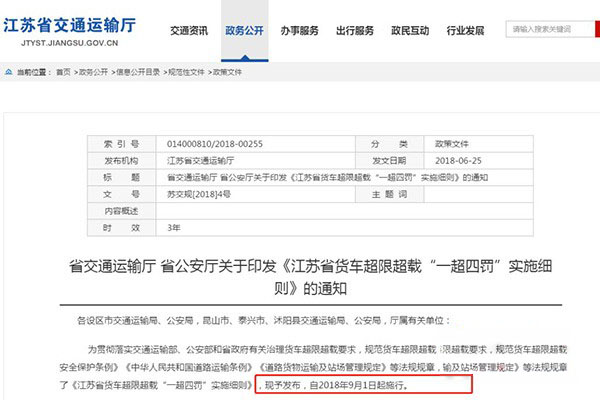This screenshot has width=600, height=400.
Task: Click the 政策文件 breadcrumb link
Action: (227, 73)
